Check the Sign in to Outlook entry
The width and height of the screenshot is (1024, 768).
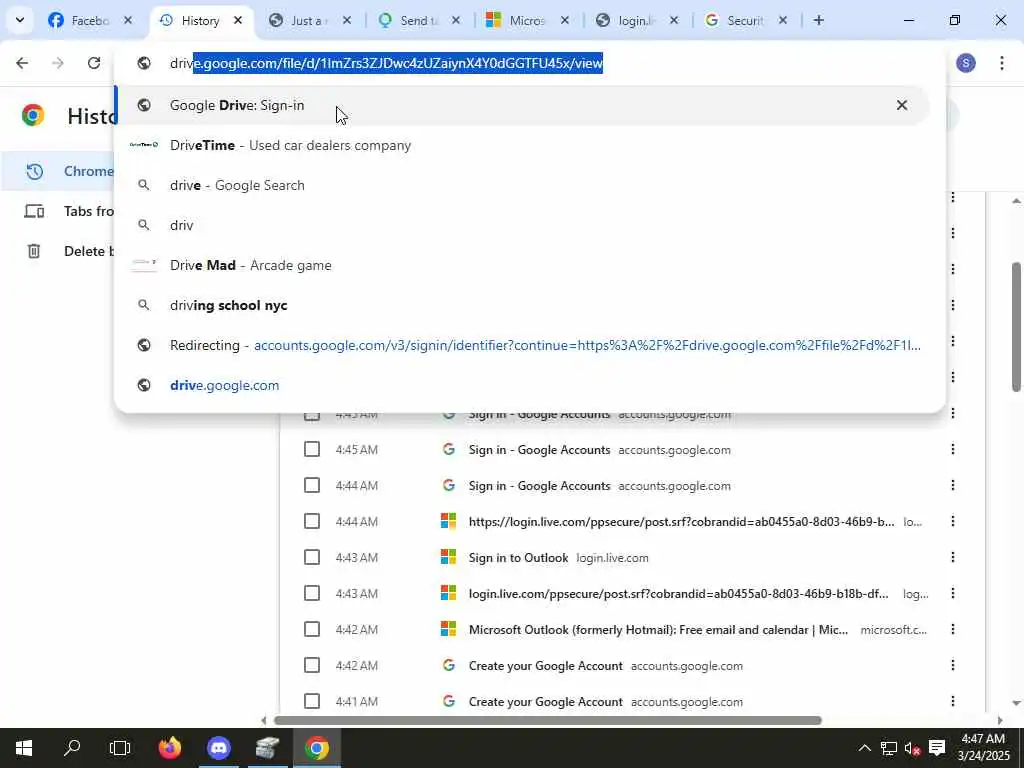(x=312, y=557)
